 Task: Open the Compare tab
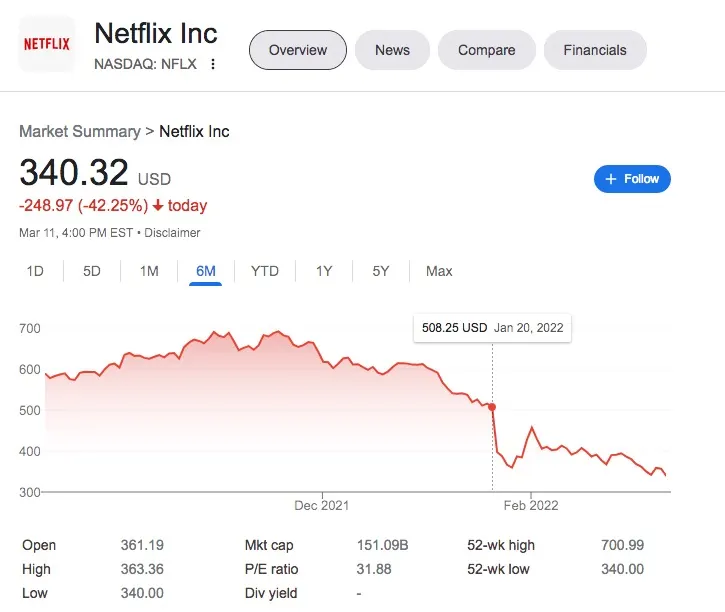tap(486, 50)
